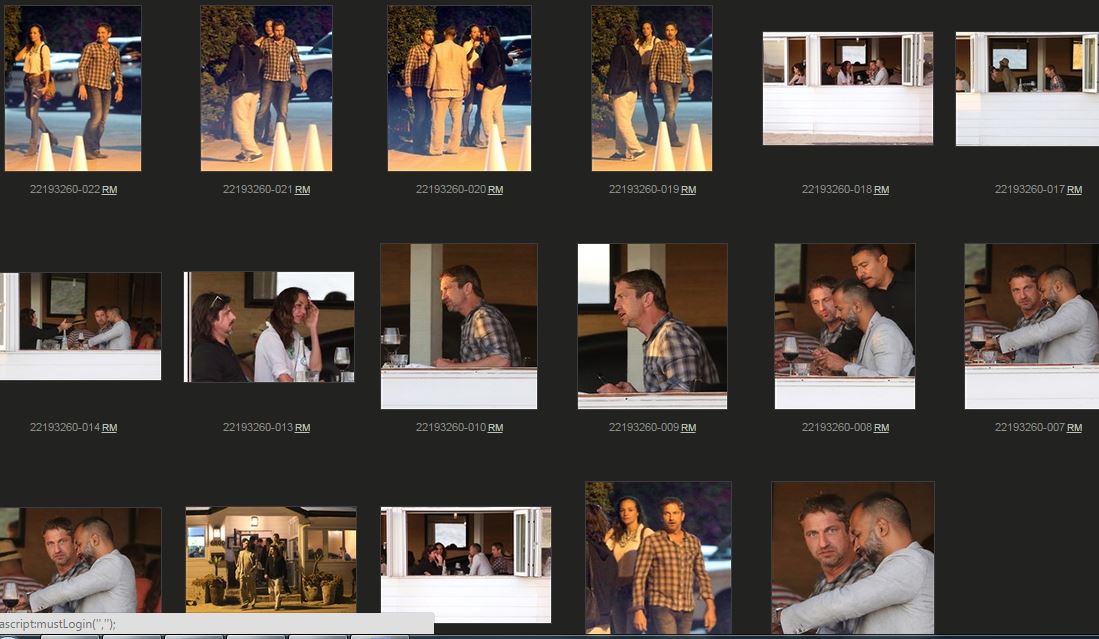Open photo thumbnail labeled 22193260-022
Image resolution: width=1099 pixels, height=639 pixels.
(x=73, y=88)
